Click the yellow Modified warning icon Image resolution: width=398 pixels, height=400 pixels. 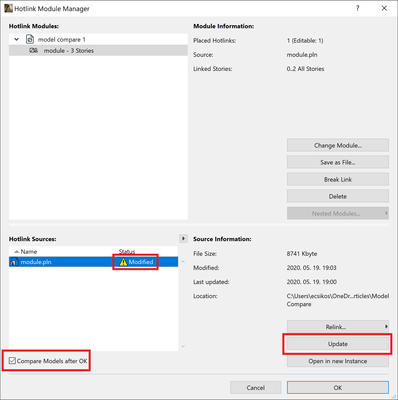(123, 262)
